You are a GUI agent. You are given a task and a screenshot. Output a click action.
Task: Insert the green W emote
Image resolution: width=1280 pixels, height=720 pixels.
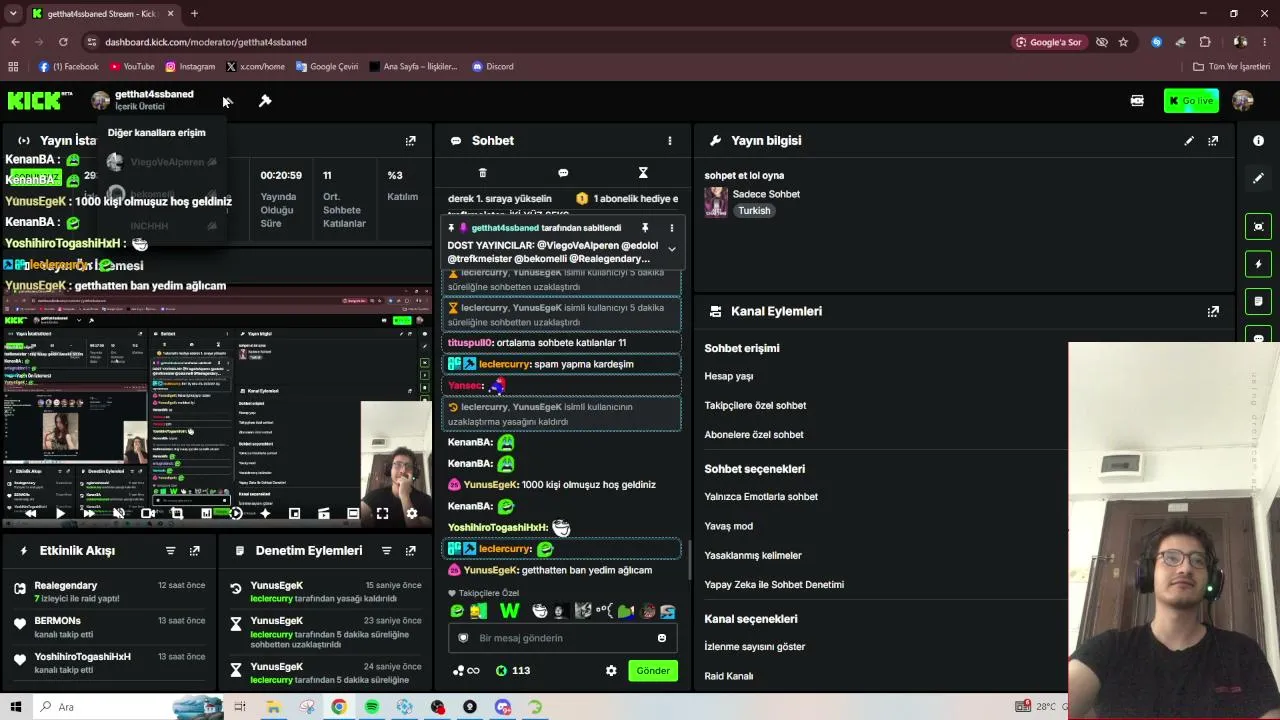coord(509,611)
